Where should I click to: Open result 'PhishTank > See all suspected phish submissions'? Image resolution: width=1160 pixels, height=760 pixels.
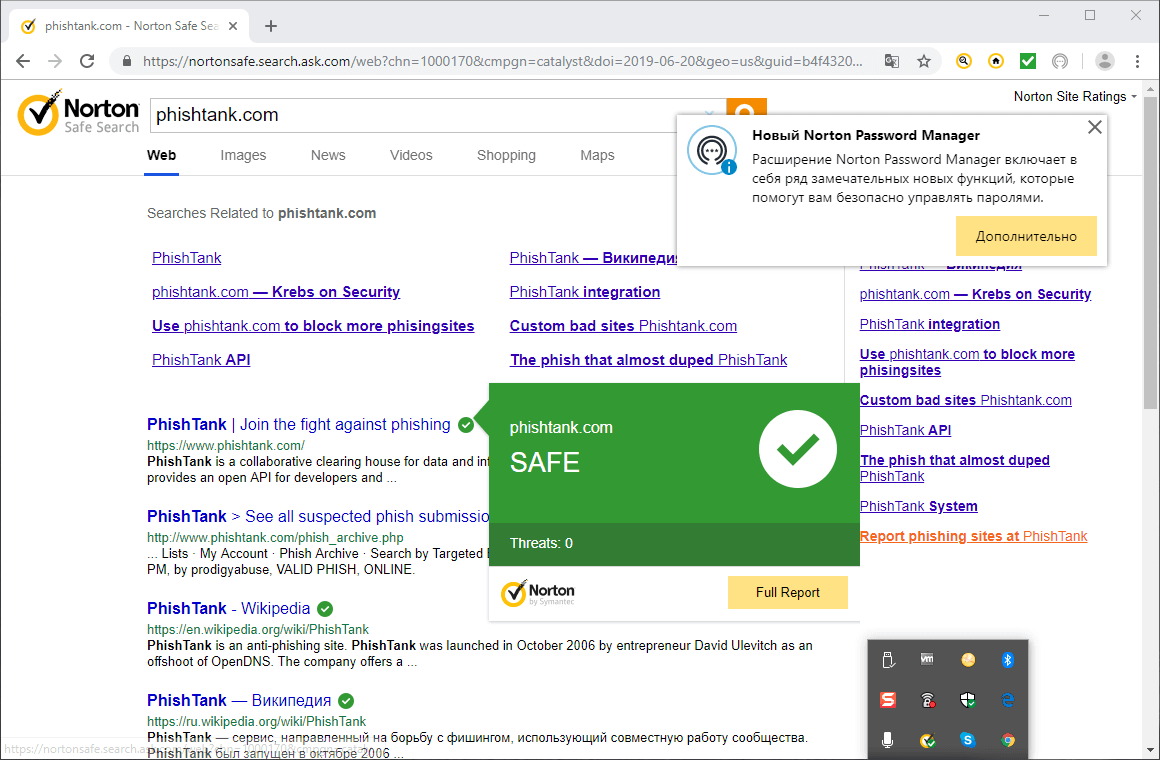[x=317, y=517]
